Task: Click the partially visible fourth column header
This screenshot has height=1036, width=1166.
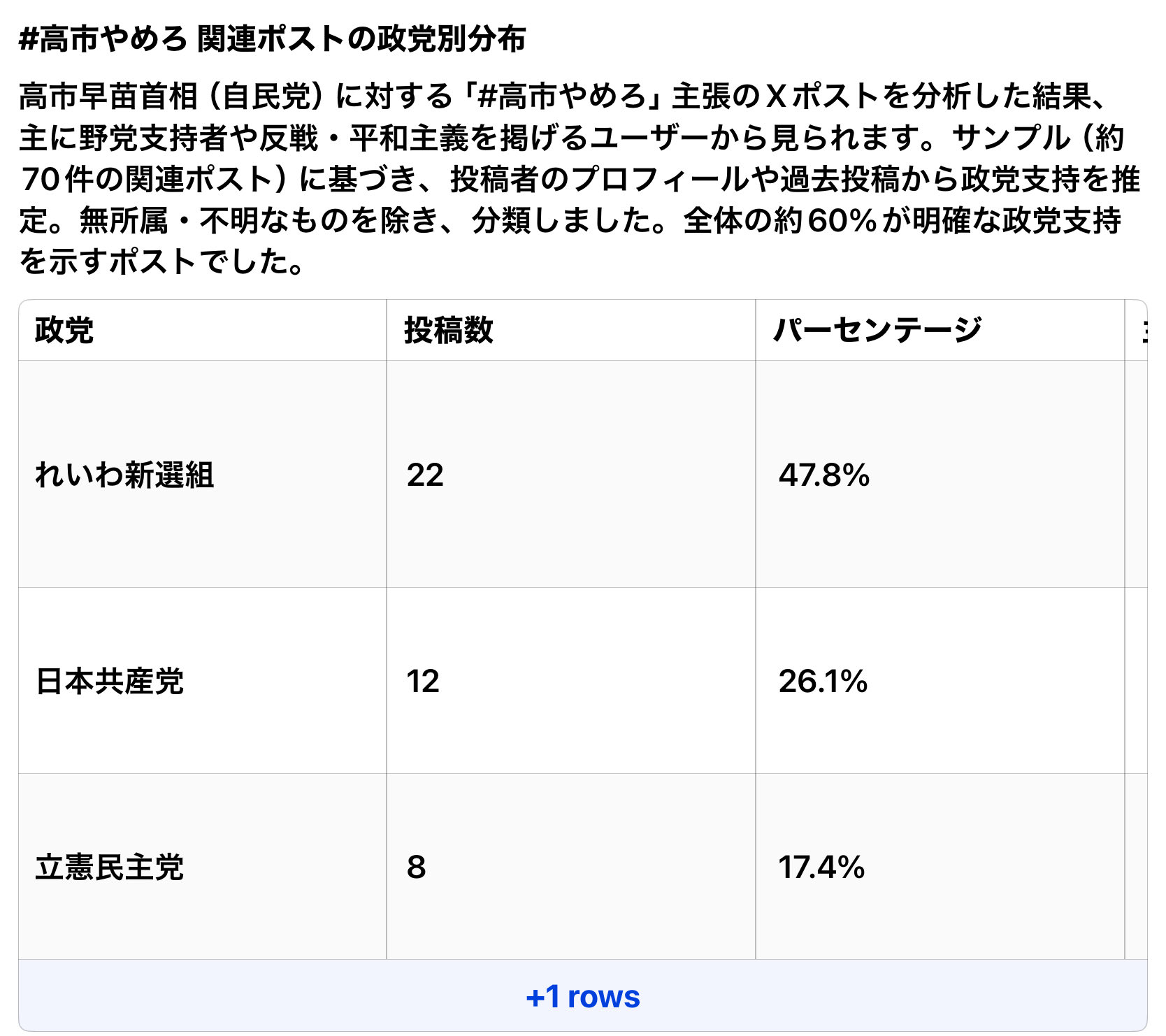Action: (1137, 330)
